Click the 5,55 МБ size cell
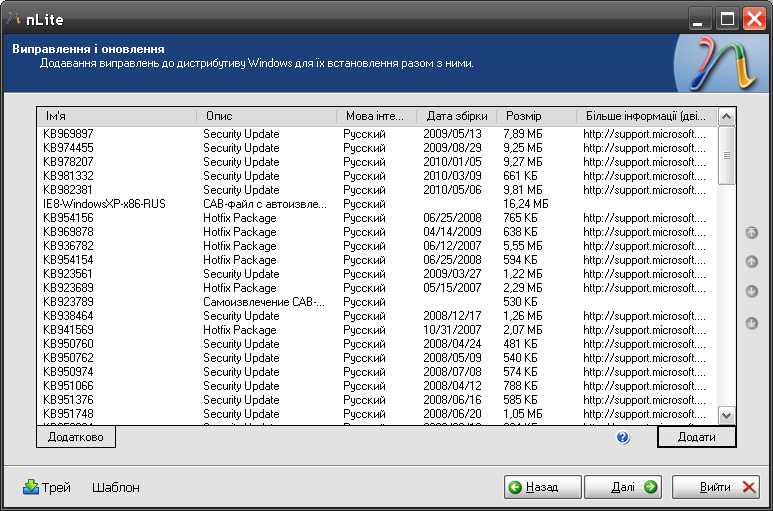The image size is (773, 511). tap(523, 246)
